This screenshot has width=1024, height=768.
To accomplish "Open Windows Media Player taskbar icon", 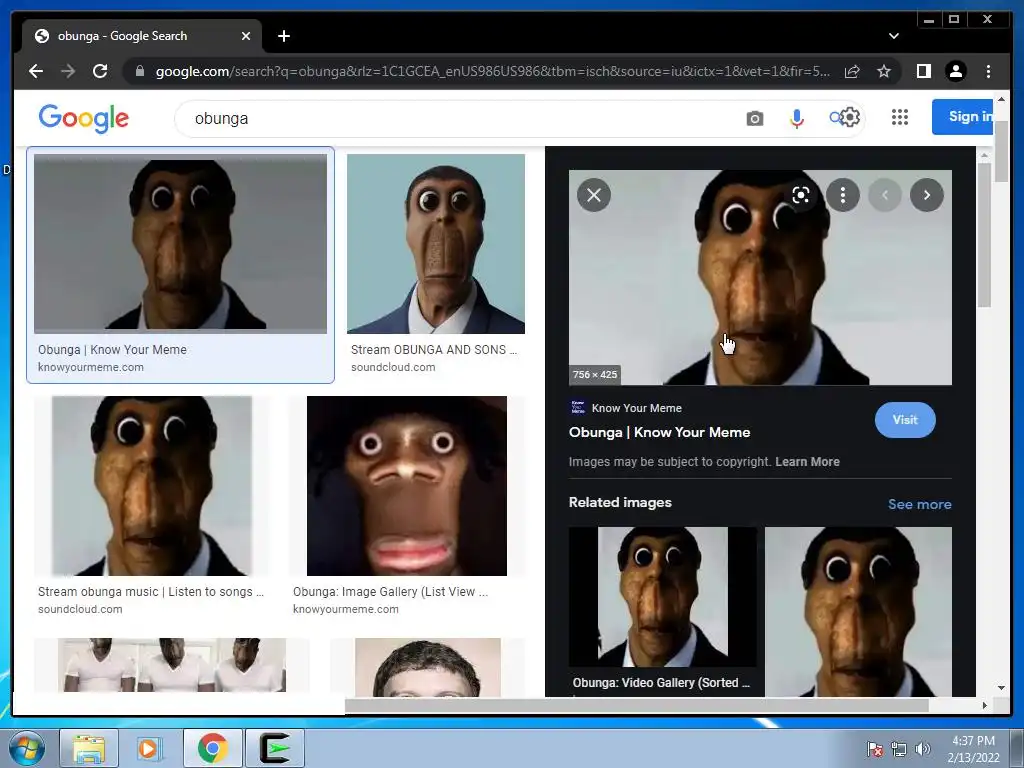I will point(150,748).
